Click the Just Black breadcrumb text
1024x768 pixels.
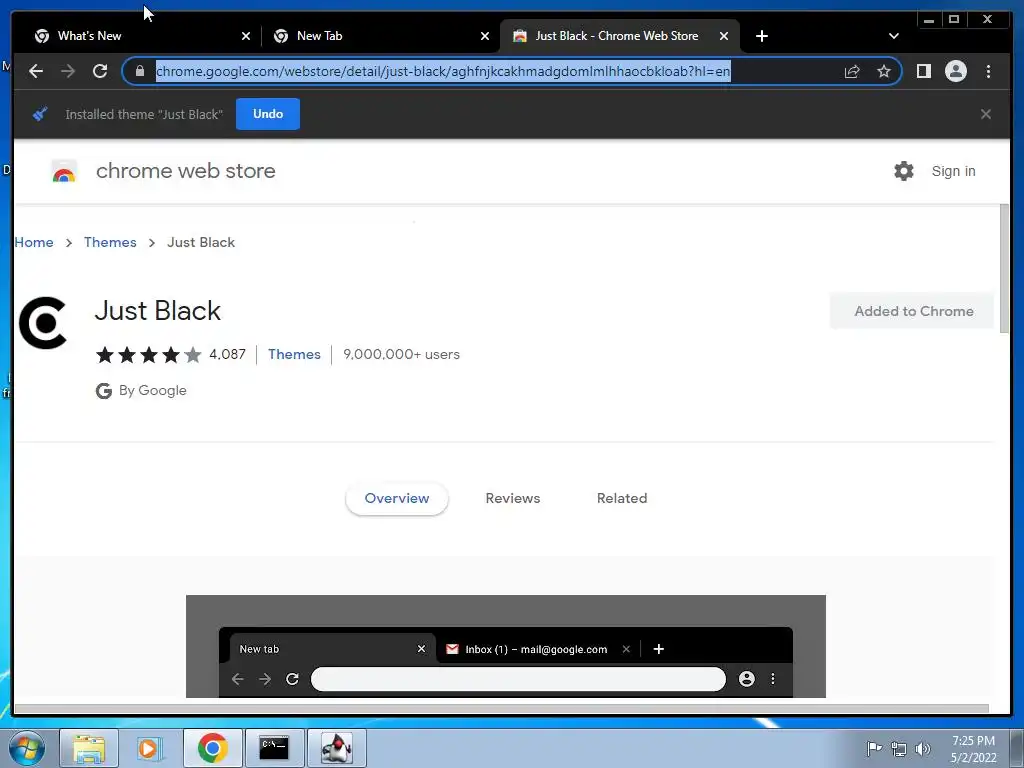click(x=200, y=242)
